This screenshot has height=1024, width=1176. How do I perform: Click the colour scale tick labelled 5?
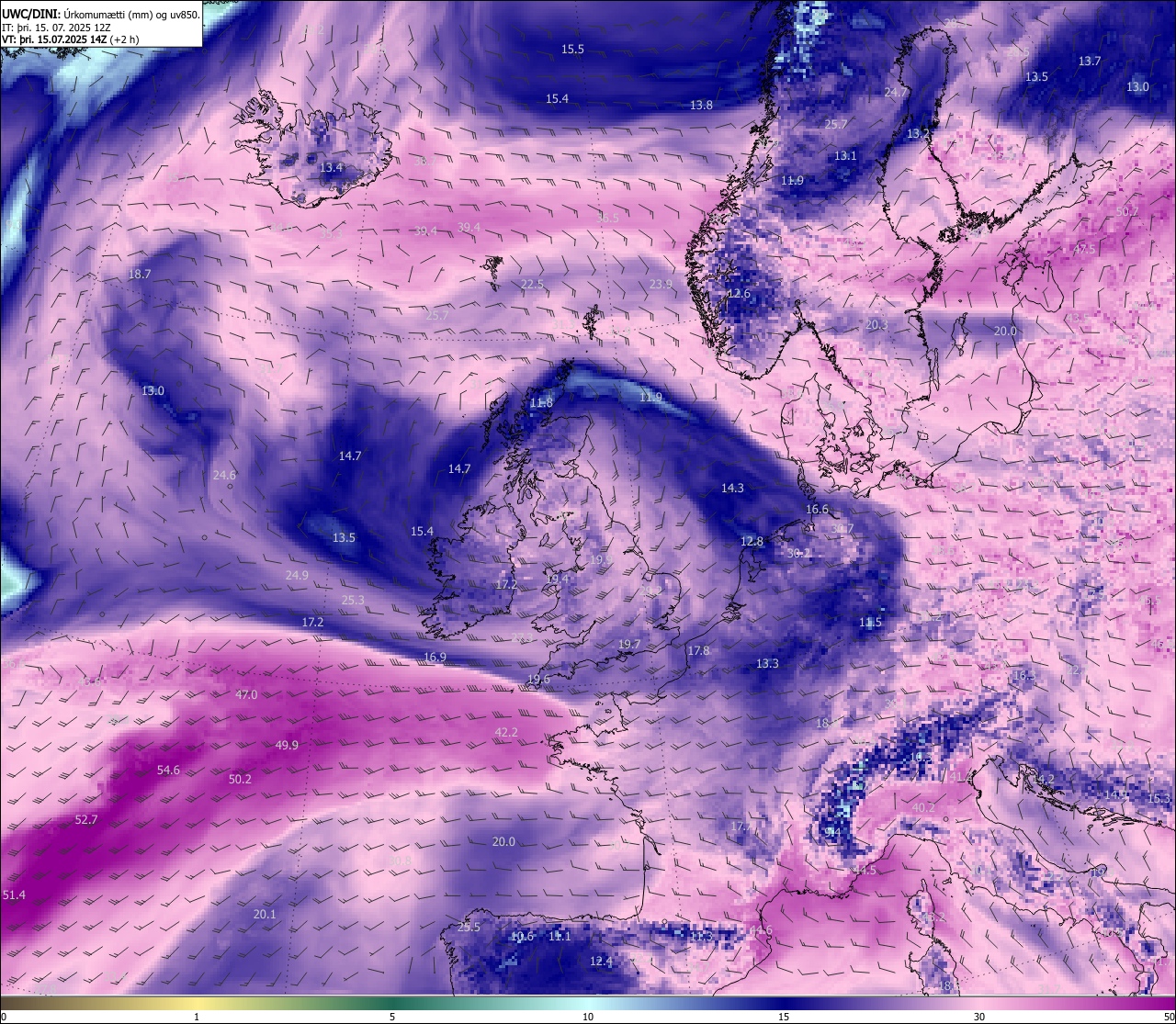point(392,1017)
